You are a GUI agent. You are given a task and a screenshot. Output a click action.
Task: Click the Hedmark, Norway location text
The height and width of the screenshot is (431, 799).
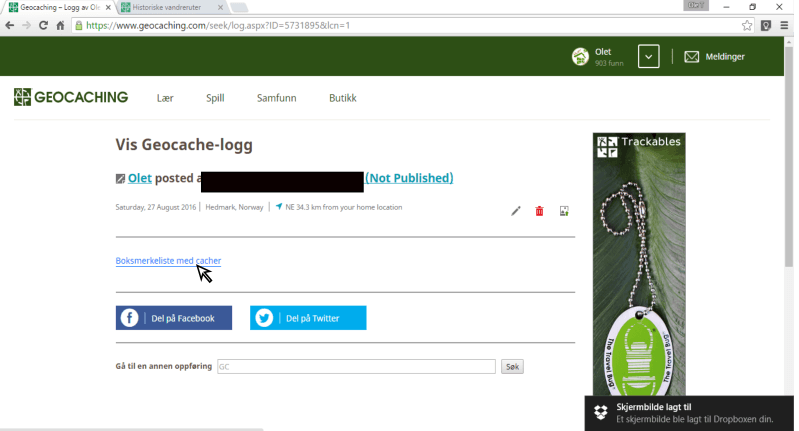tap(234, 207)
